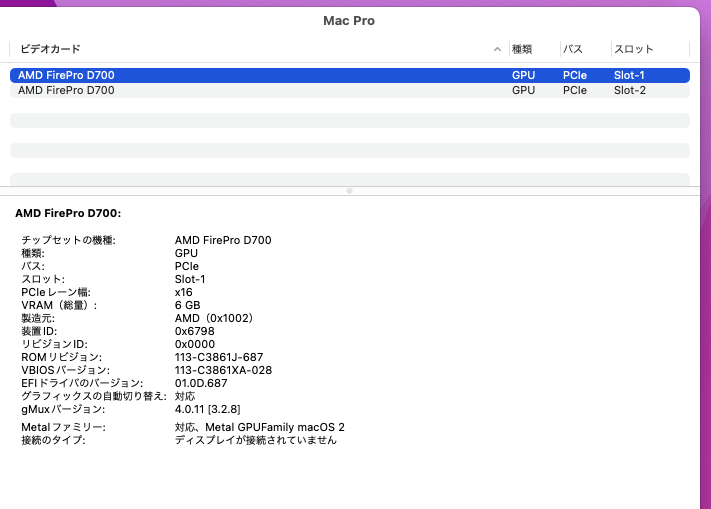Click the VRAM（総量） label
The height and width of the screenshot is (509, 711).
point(59,305)
